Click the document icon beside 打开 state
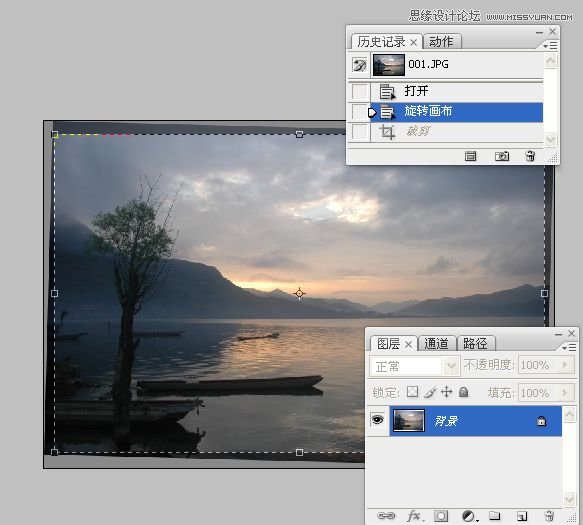 tap(387, 91)
